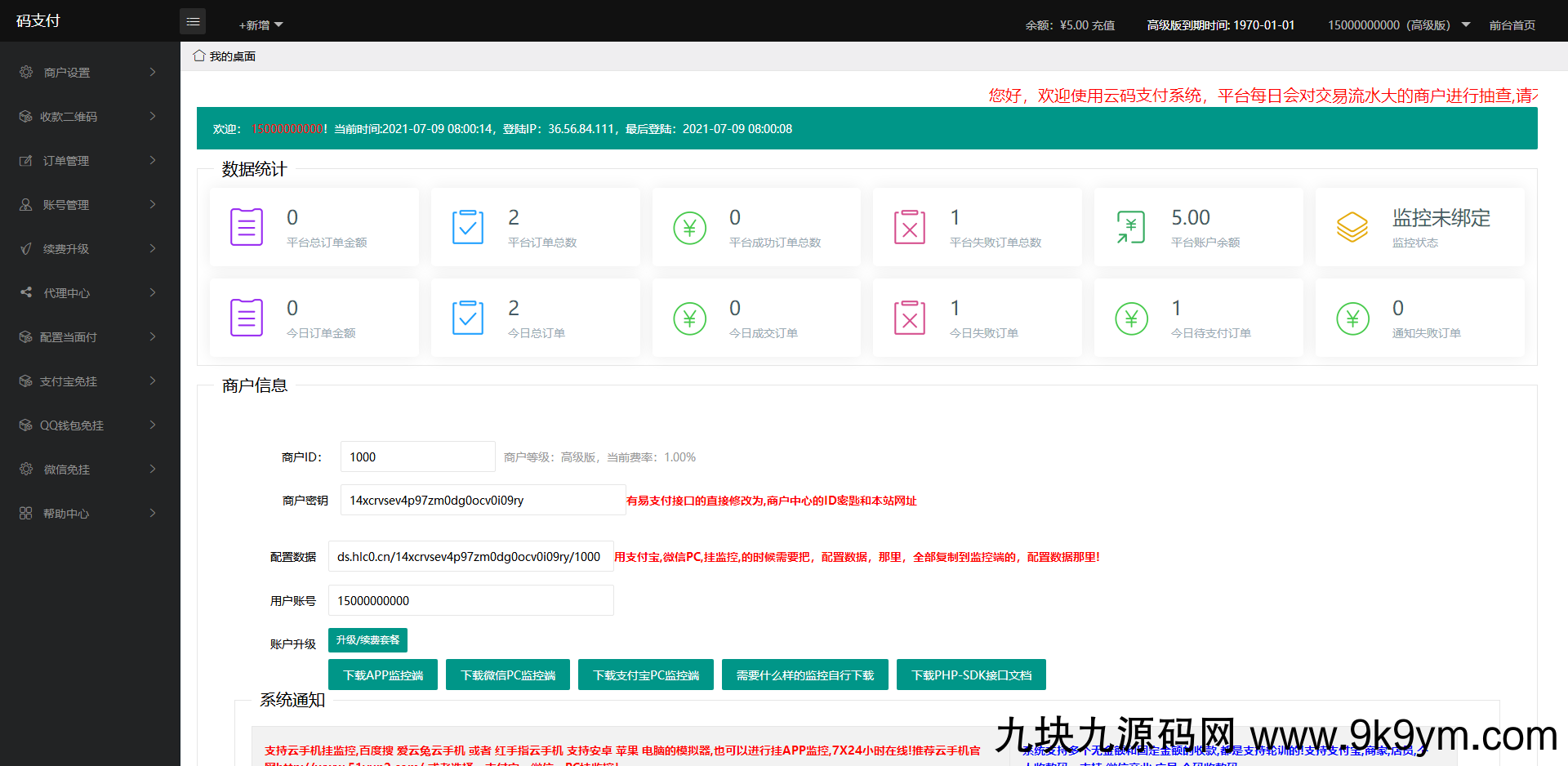The width and height of the screenshot is (1568, 766).
Task: Click the 下载PHP-SDK接口文档 button
Action: click(x=971, y=675)
